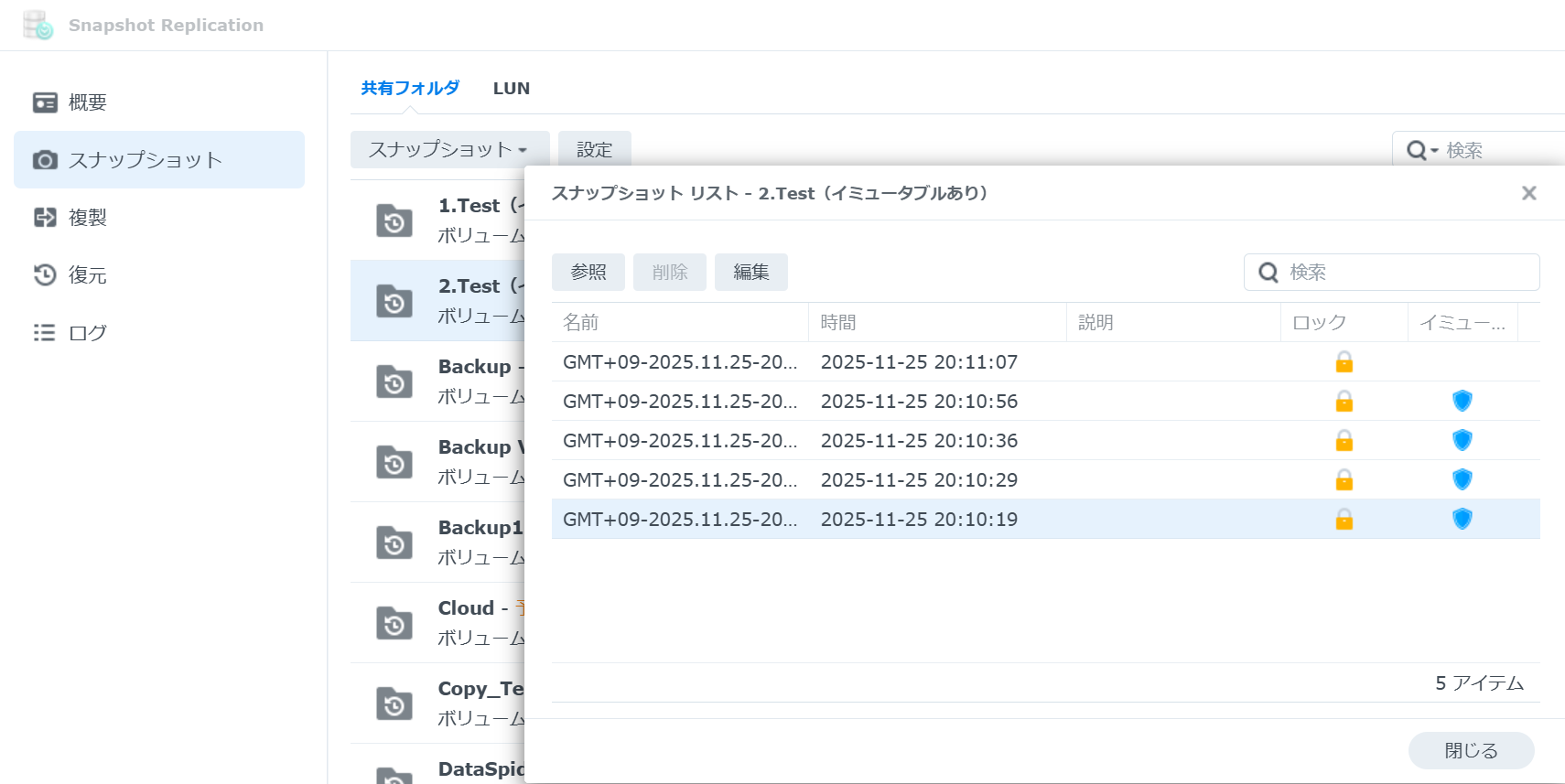Sort by the 時間 column header
This screenshot has height=784, width=1565.
[x=935, y=323]
